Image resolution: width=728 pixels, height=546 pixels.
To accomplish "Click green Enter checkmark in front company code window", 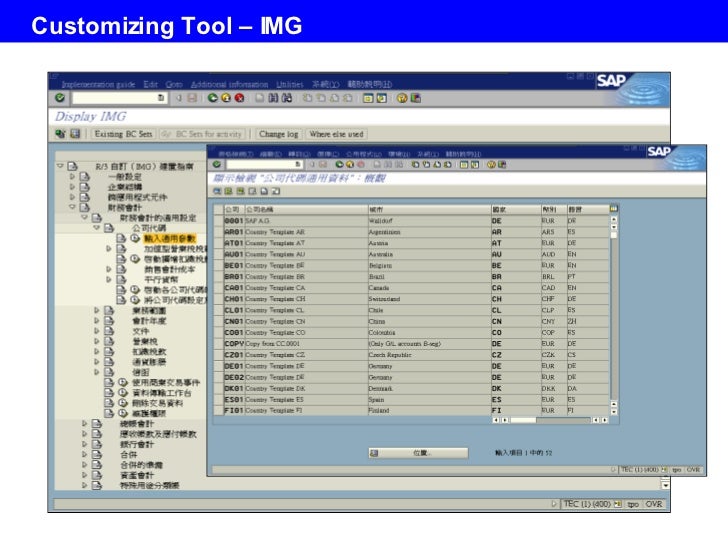I will 217,164.
